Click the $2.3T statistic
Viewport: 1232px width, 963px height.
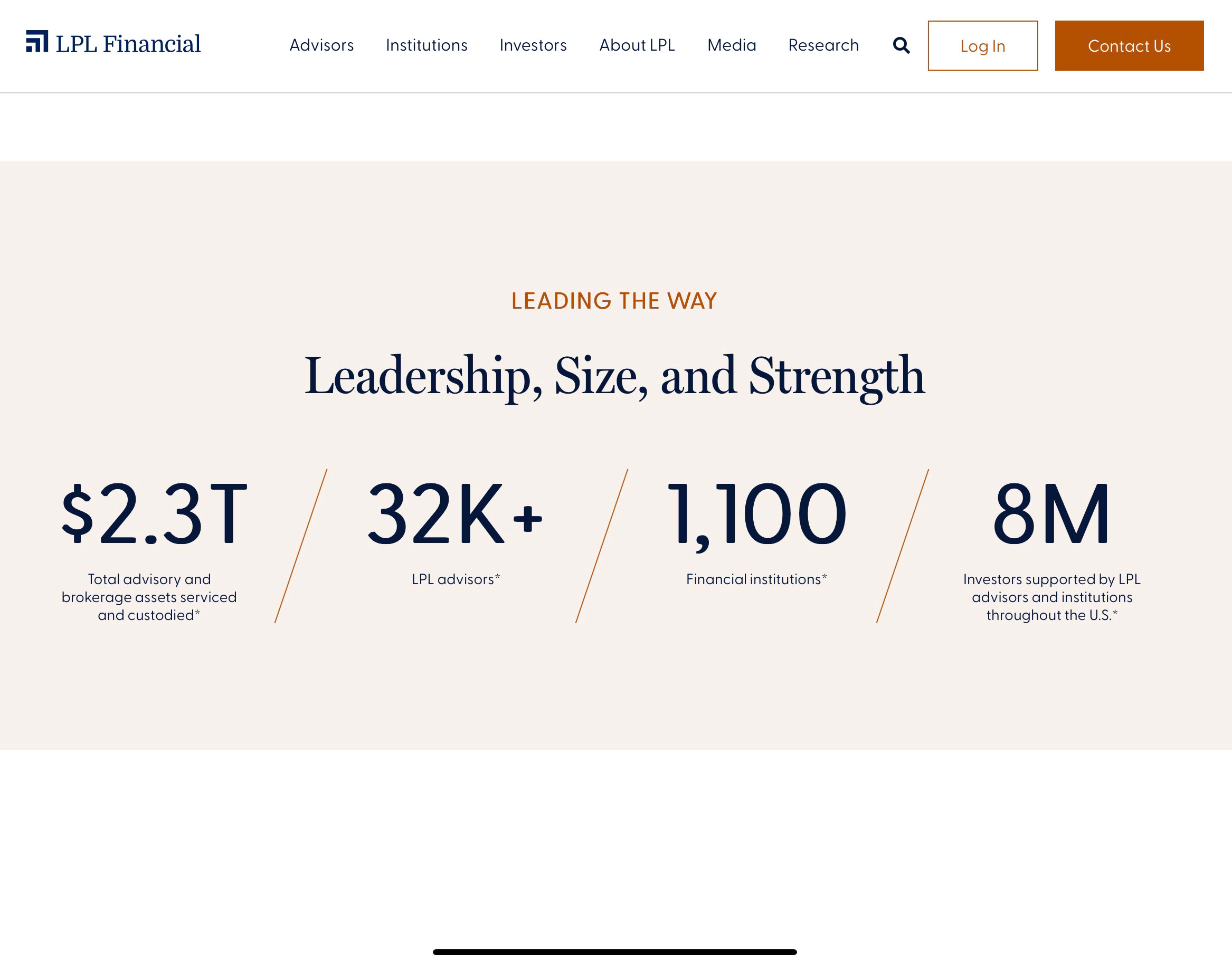[155, 514]
